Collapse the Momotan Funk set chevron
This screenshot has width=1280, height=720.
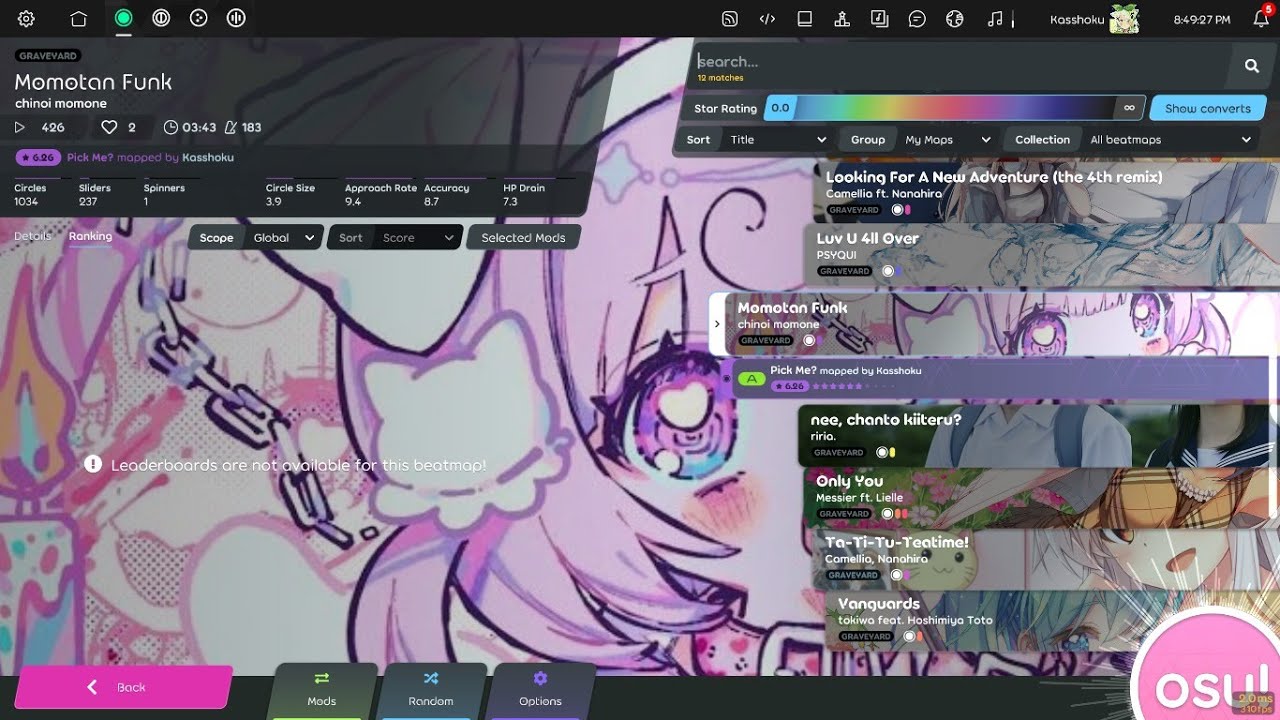tap(717, 324)
